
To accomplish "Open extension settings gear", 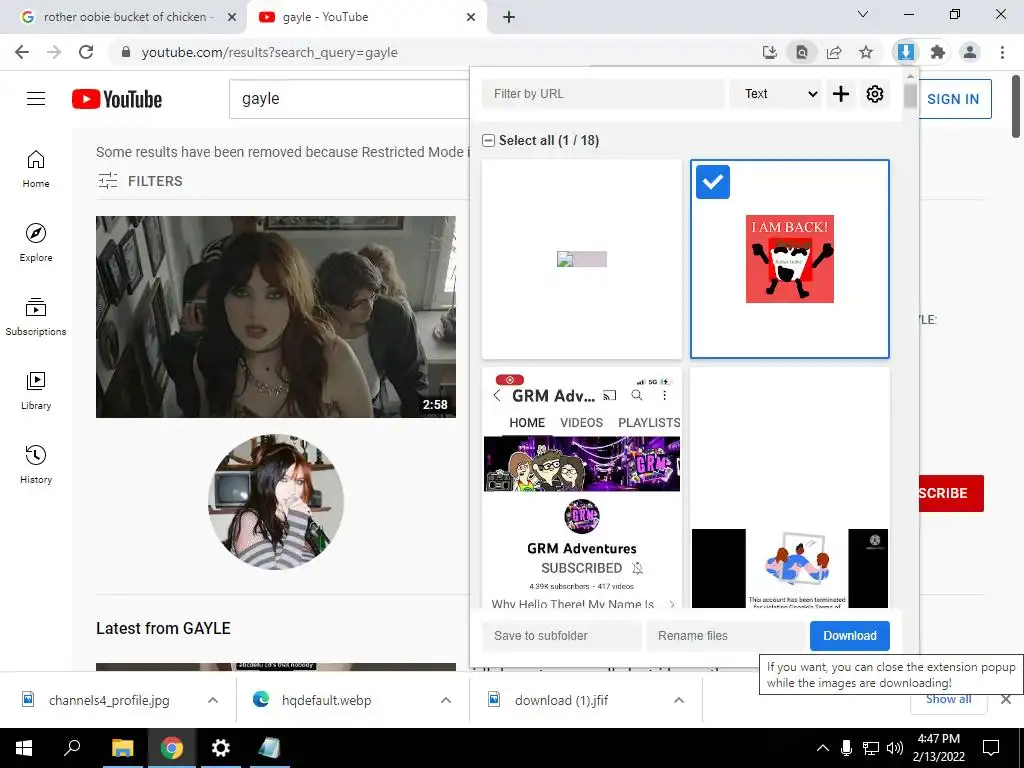I will pyautogui.click(x=874, y=93).
